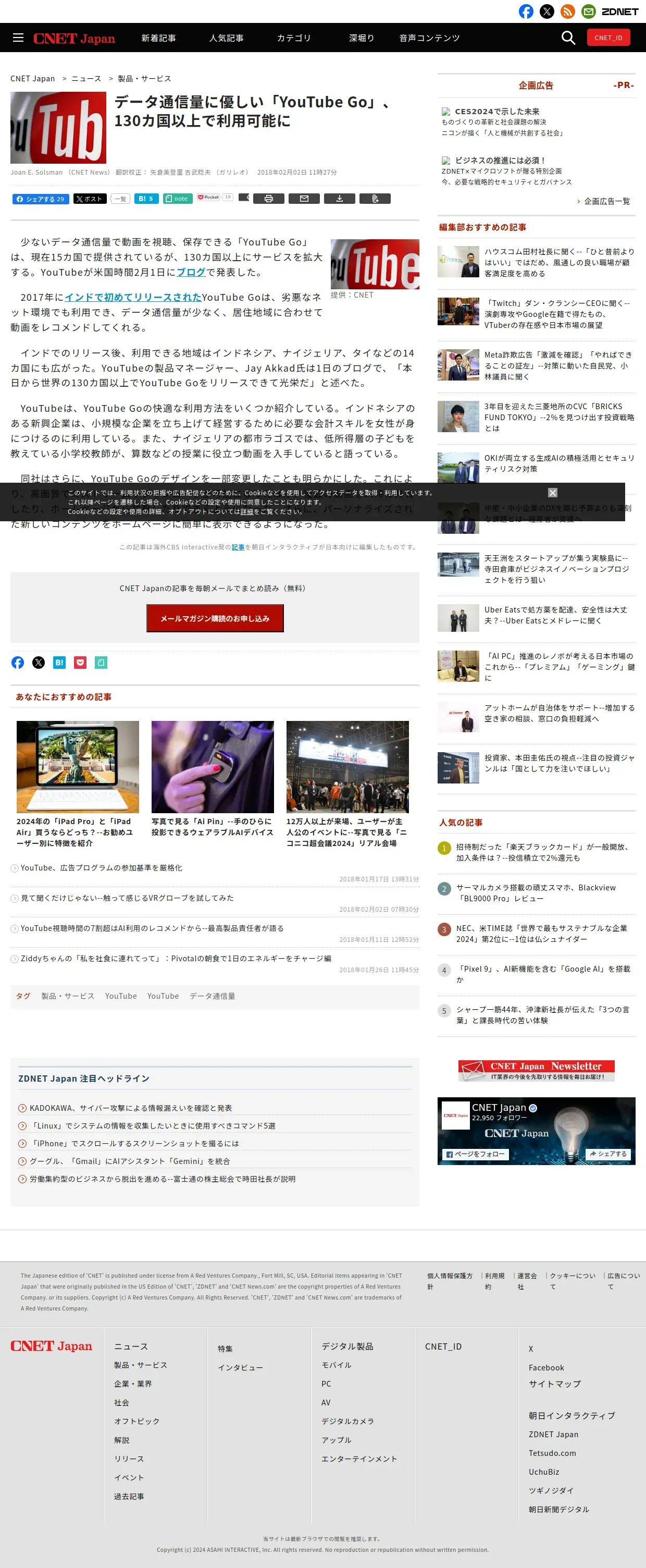Open the hamburger menu icon
646x1568 pixels.
18,38
